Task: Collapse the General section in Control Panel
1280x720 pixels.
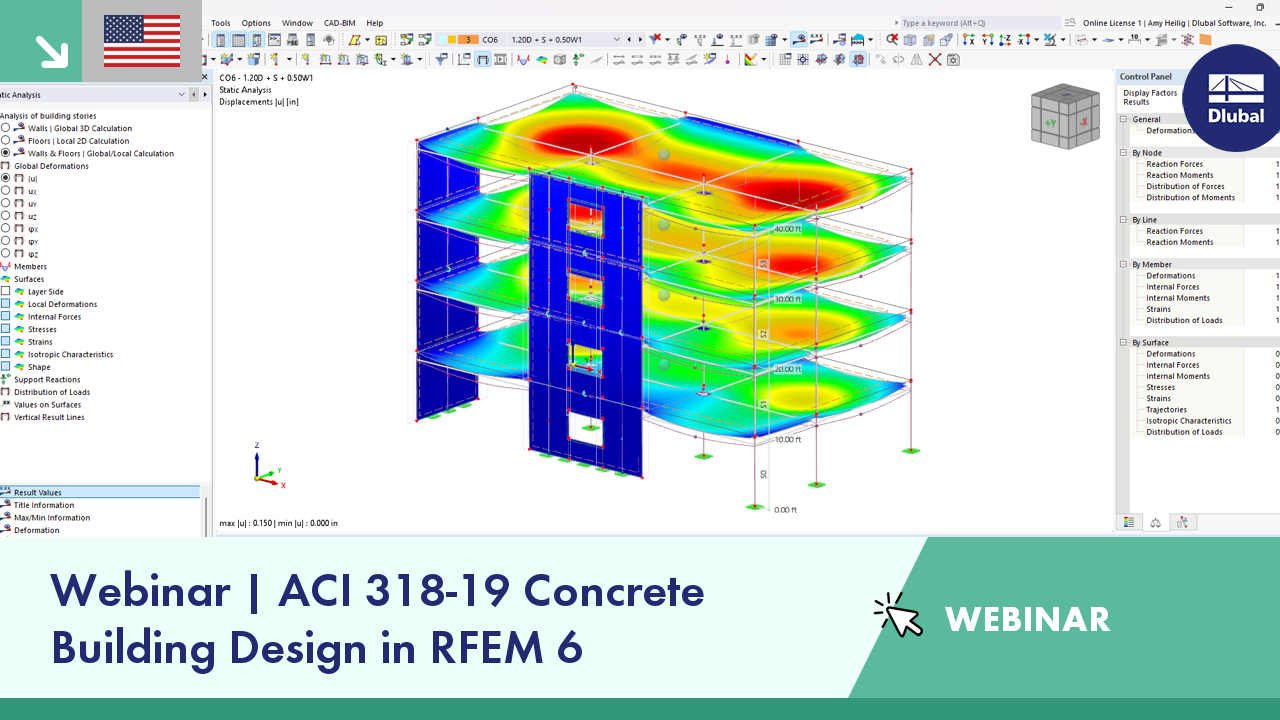Action: coord(1123,119)
